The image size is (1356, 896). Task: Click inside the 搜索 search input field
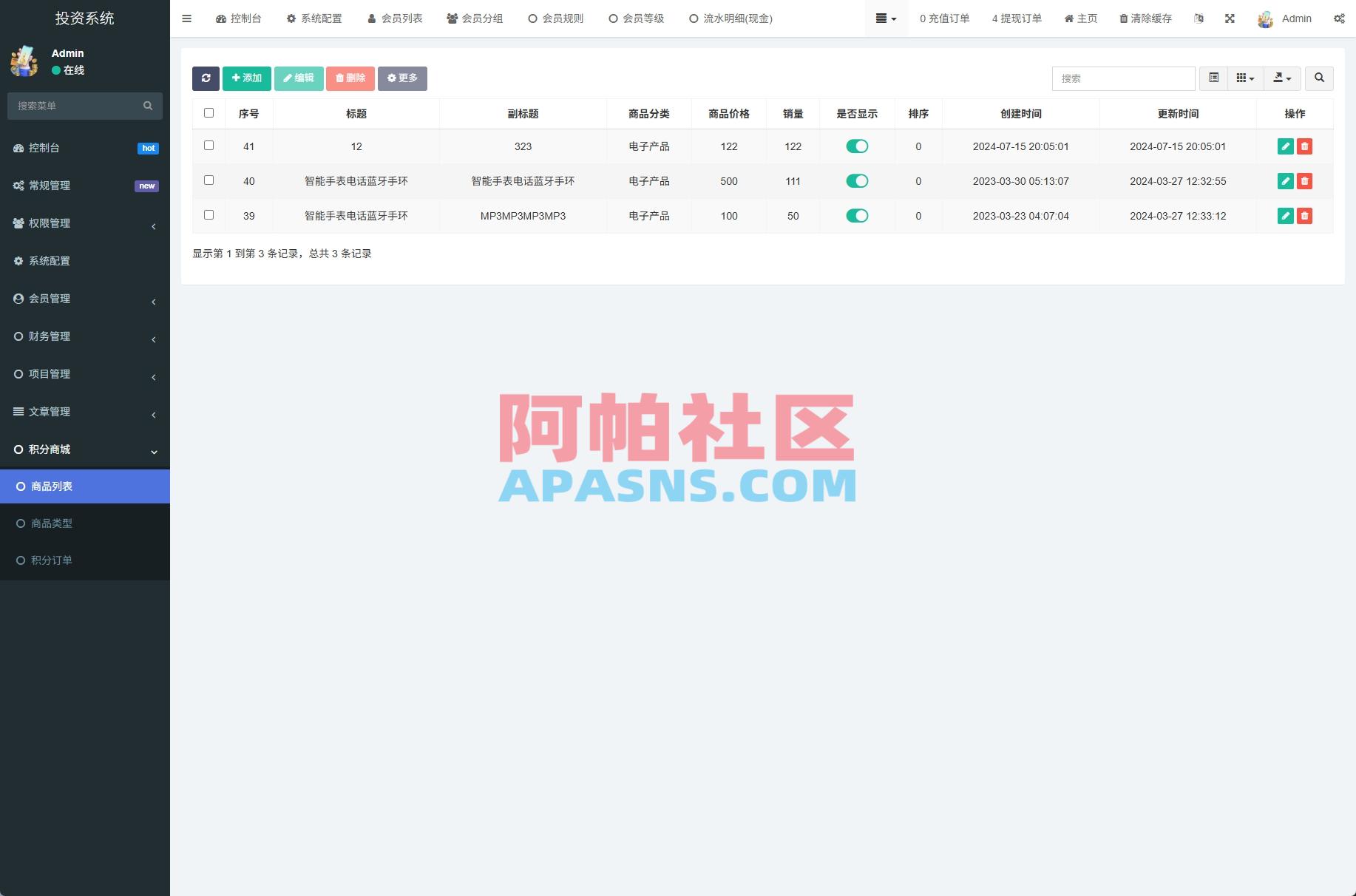pyautogui.click(x=1123, y=78)
